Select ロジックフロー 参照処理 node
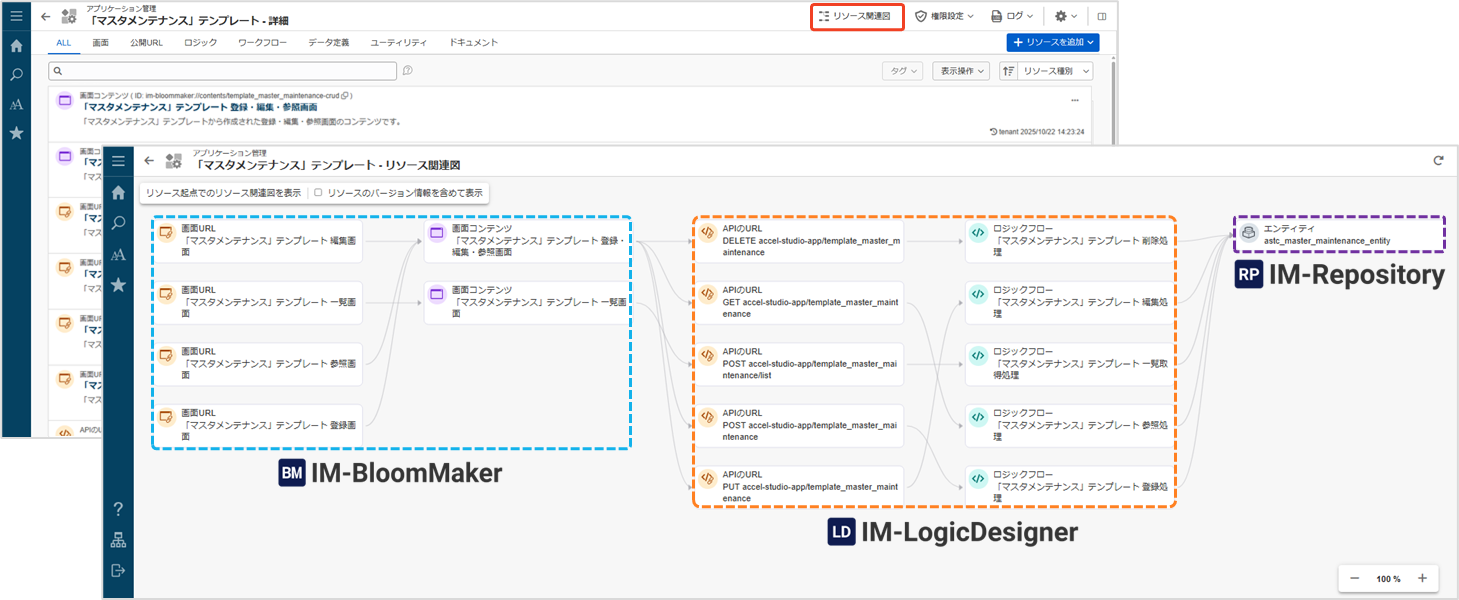1459x600 pixels. point(1070,425)
